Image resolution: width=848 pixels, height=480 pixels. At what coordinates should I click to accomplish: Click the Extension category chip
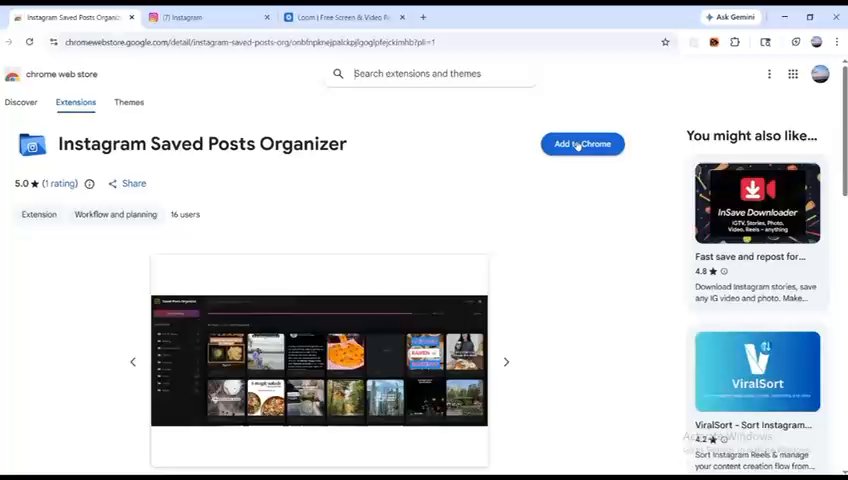(39, 215)
